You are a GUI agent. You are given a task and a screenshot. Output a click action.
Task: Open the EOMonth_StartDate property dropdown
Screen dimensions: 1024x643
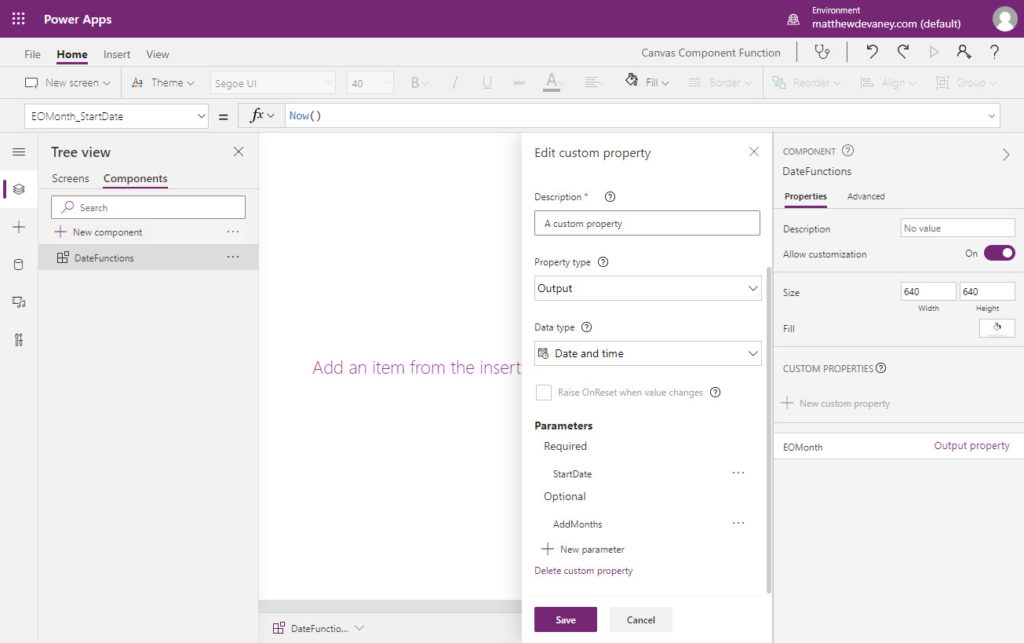pos(116,116)
